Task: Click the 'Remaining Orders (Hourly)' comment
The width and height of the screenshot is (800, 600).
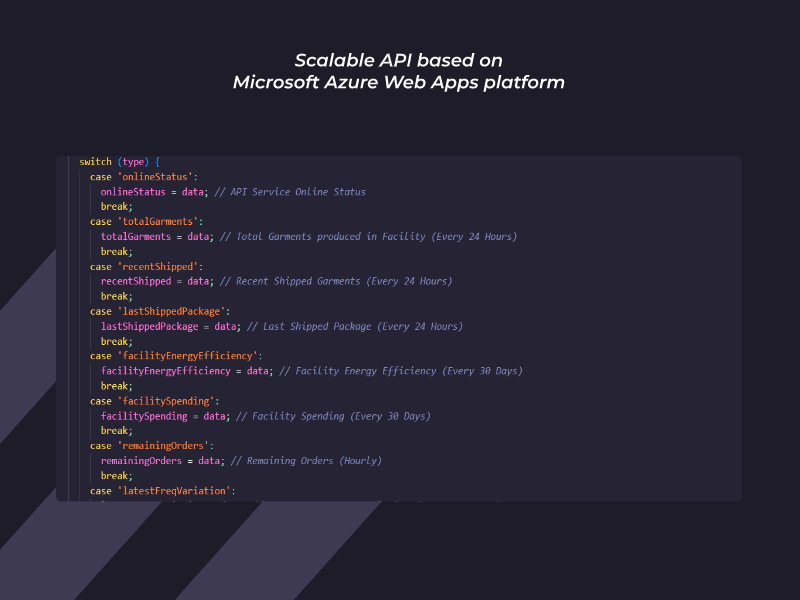Action: [x=306, y=461]
